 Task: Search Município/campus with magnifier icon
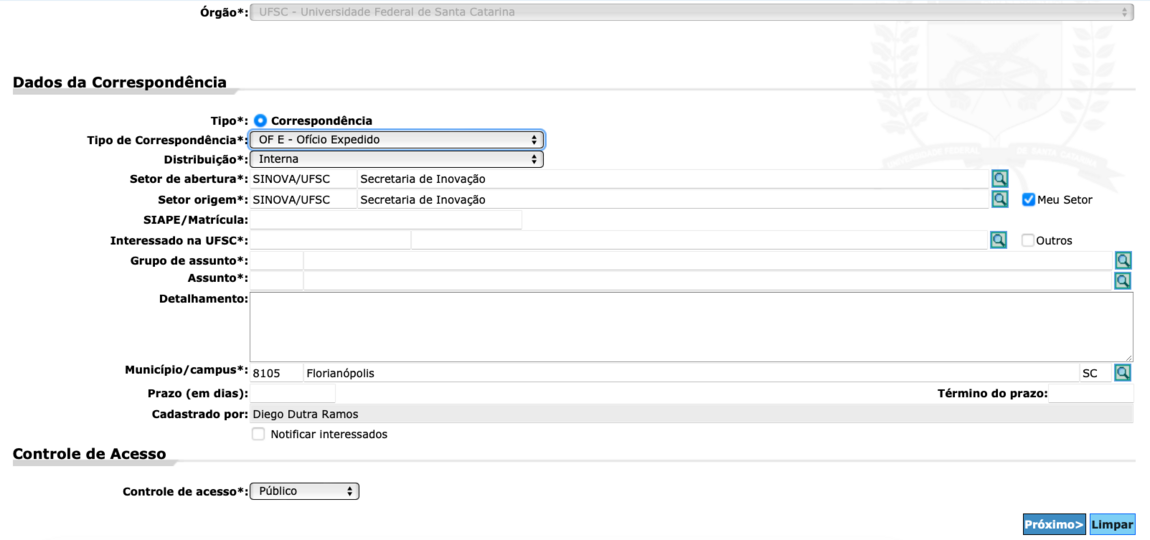(1123, 373)
